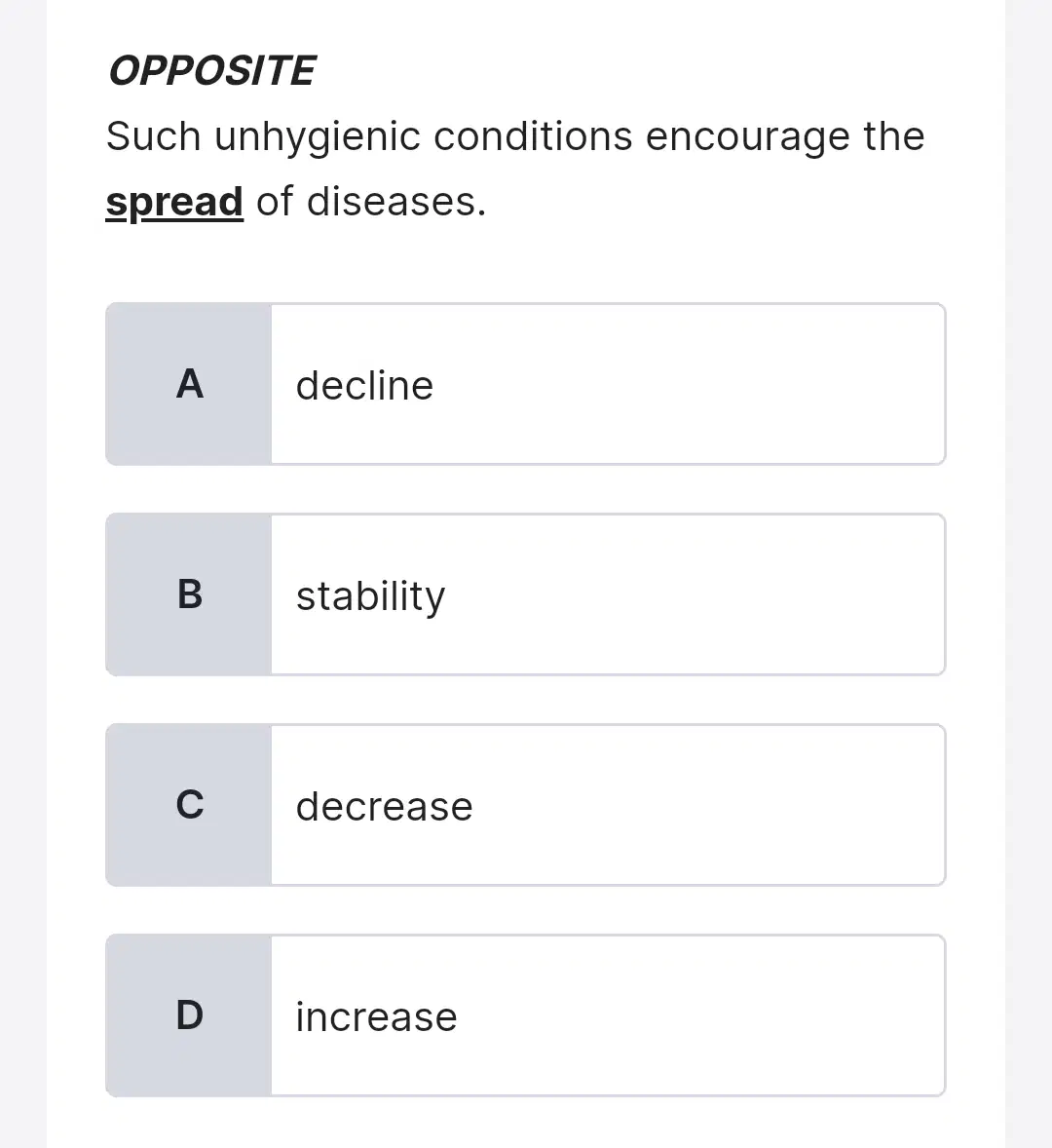The image size is (1052, 1148).
Task: Click empty space inside option D box
Action: coord(700,1015)
